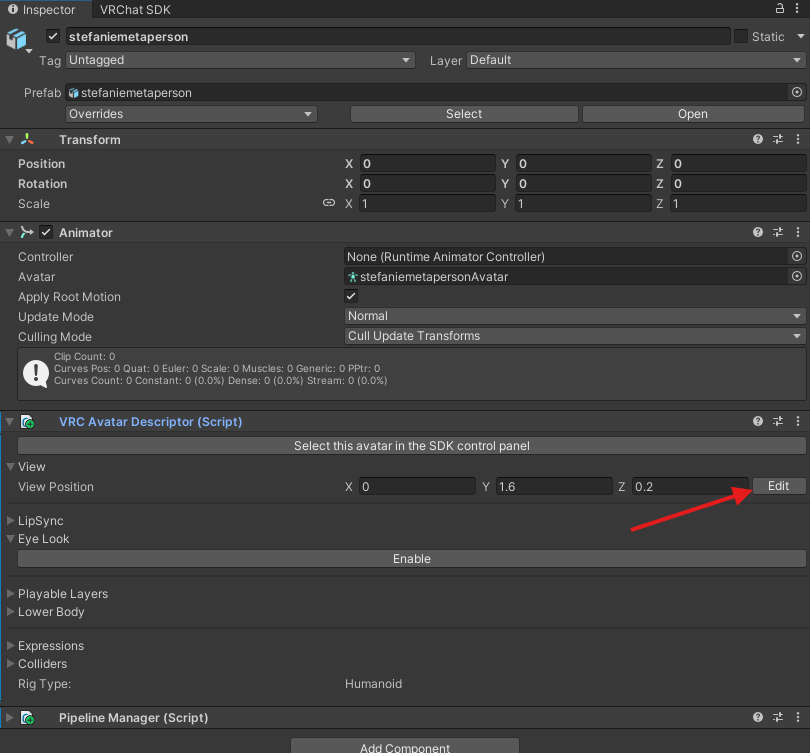Open Animator presets selector icon
Screen dimensions: 810x753
[x=778, y=232]
